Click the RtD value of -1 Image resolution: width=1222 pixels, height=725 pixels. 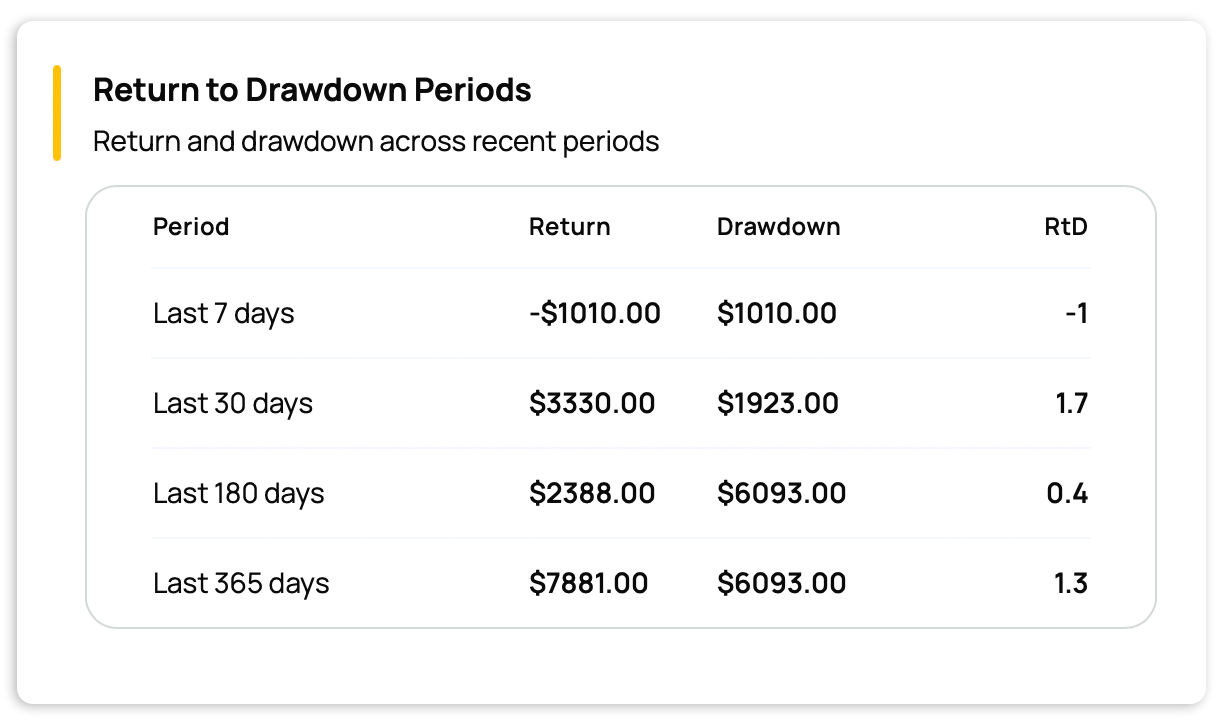point(1076,313)
